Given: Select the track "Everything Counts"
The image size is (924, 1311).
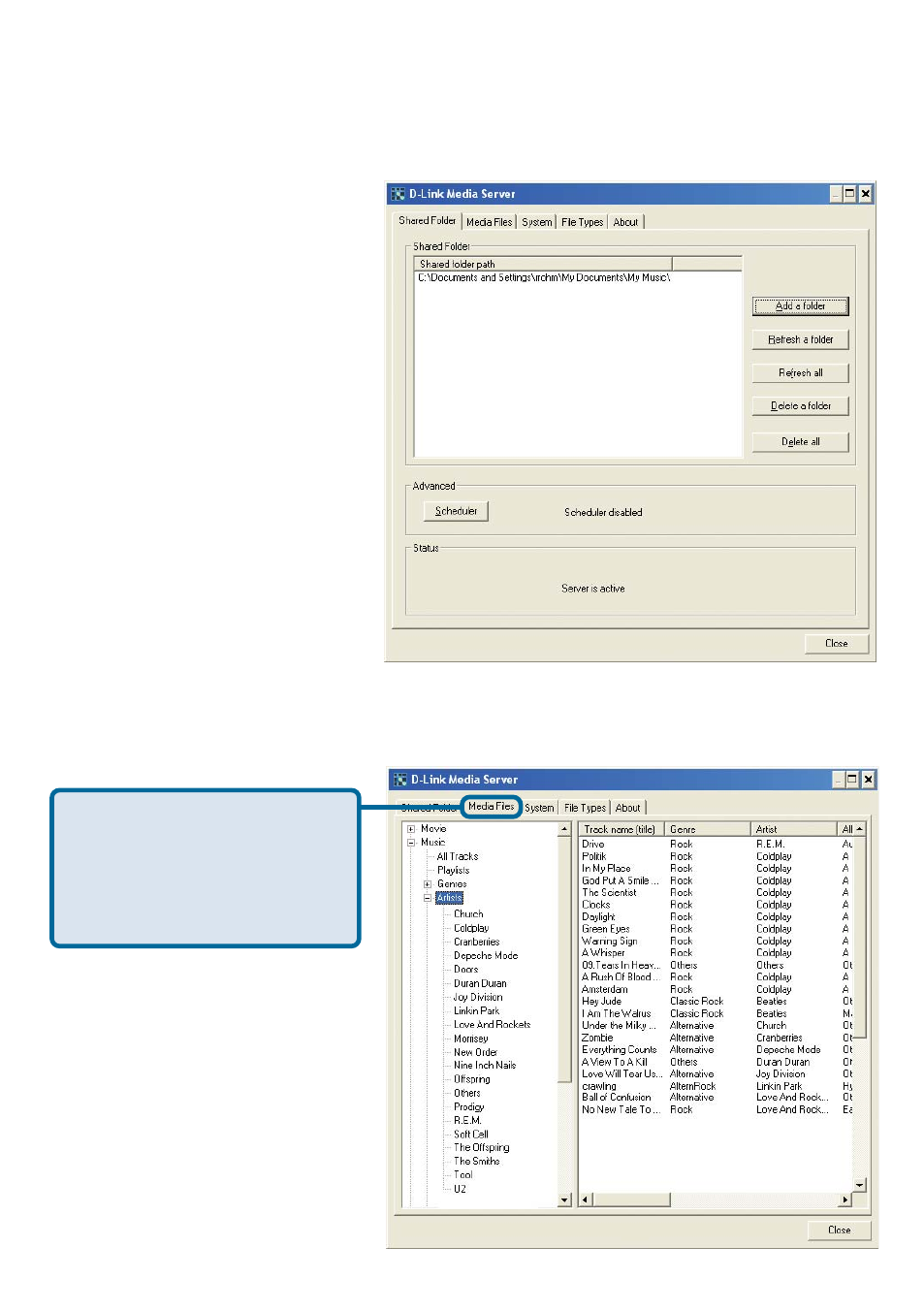Looking at the screenshot, I should pyautogui.click(x=619, y=1050).
